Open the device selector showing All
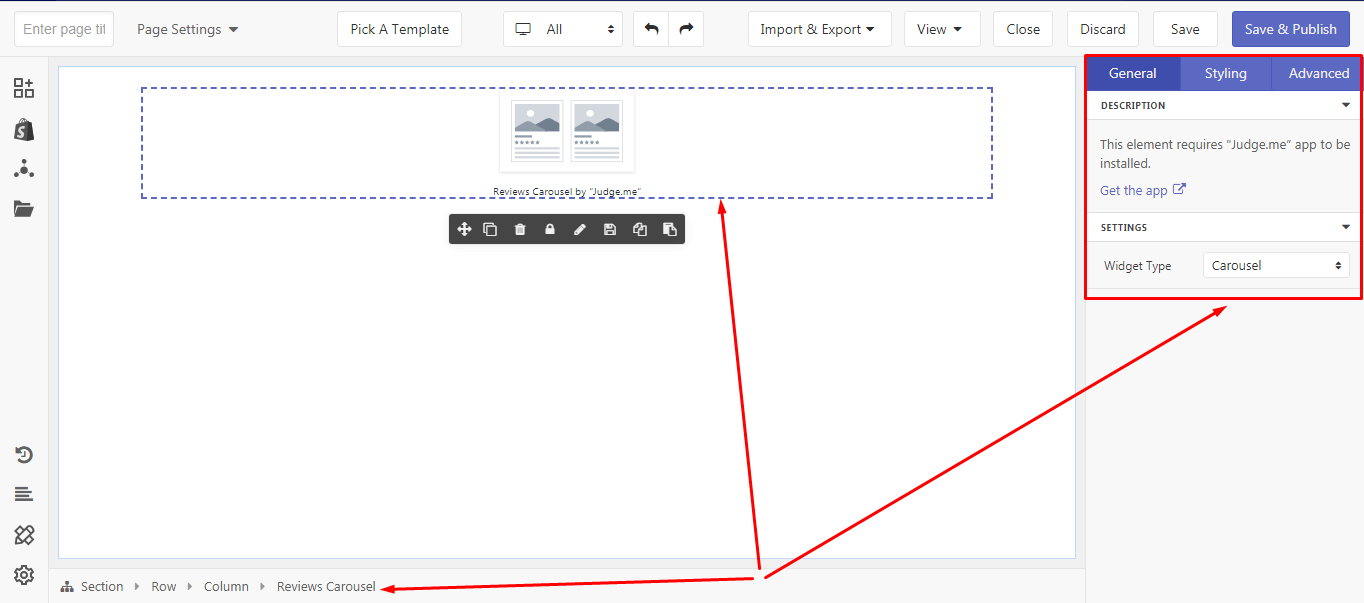This screenshot has width=1364, height=603. coord(563,29)
